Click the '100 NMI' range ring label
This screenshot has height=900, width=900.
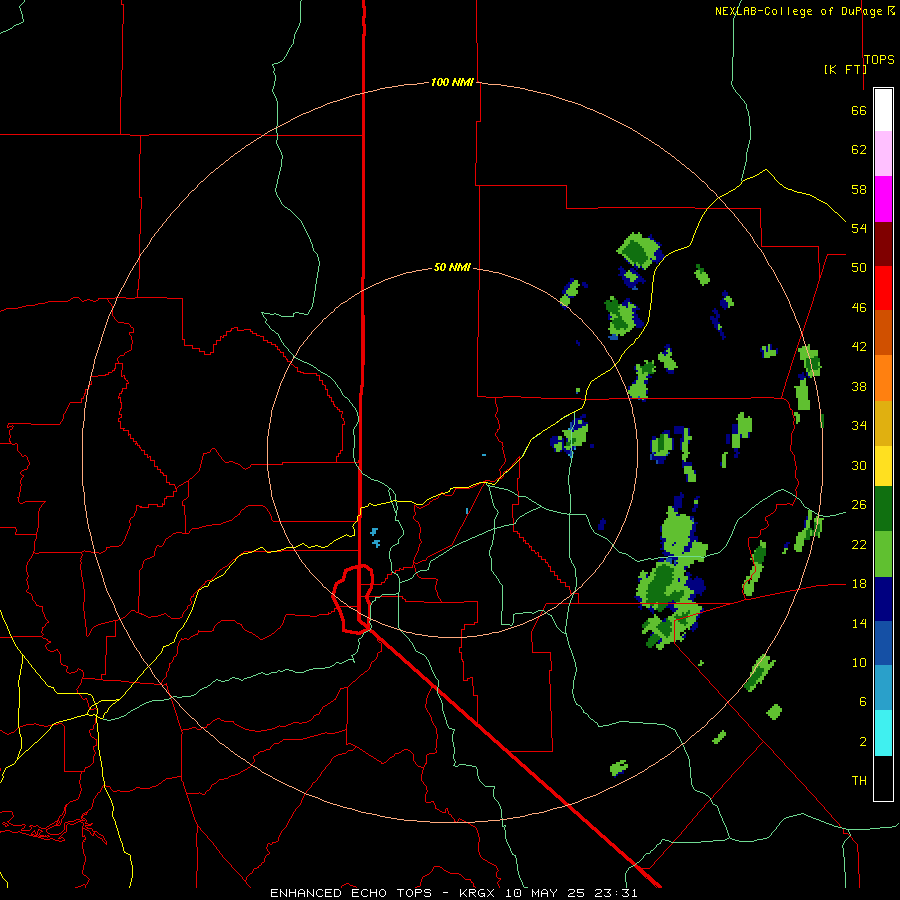pyautogui.click(x=452, y=82)
